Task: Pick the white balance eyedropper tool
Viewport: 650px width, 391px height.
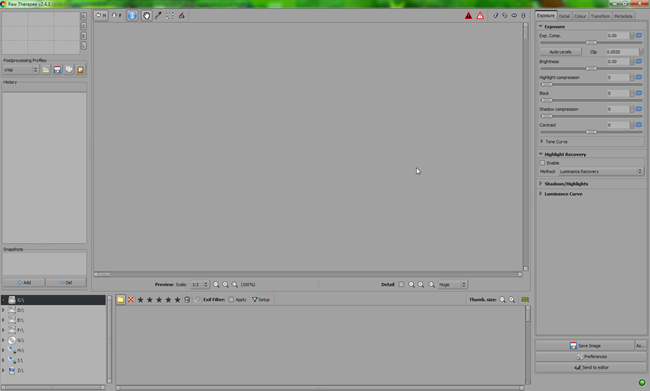Action: (x=158, y=16)
